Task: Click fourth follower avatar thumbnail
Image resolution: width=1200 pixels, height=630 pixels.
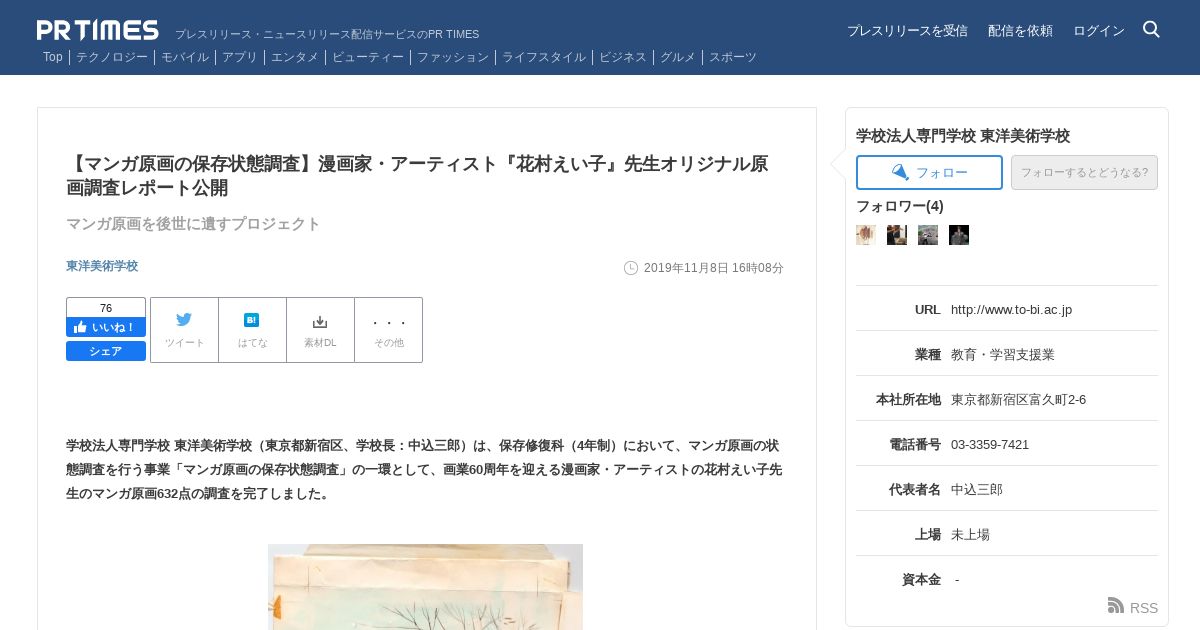Action: (x=959, y=235)
